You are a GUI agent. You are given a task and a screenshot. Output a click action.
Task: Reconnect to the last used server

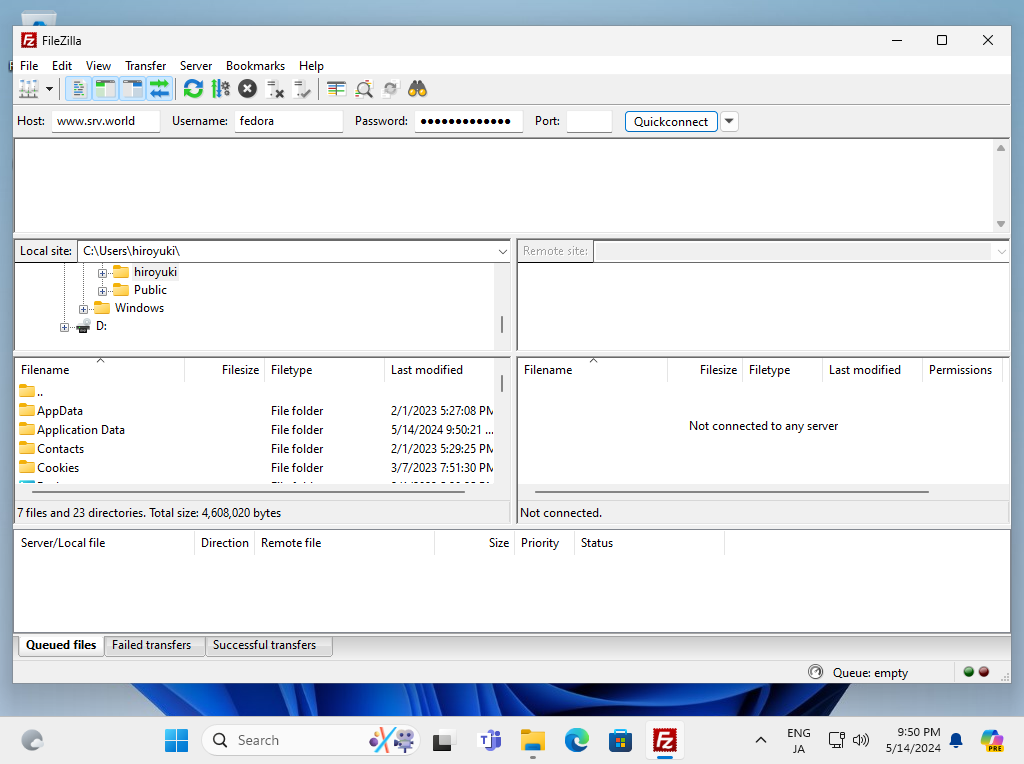302,89
